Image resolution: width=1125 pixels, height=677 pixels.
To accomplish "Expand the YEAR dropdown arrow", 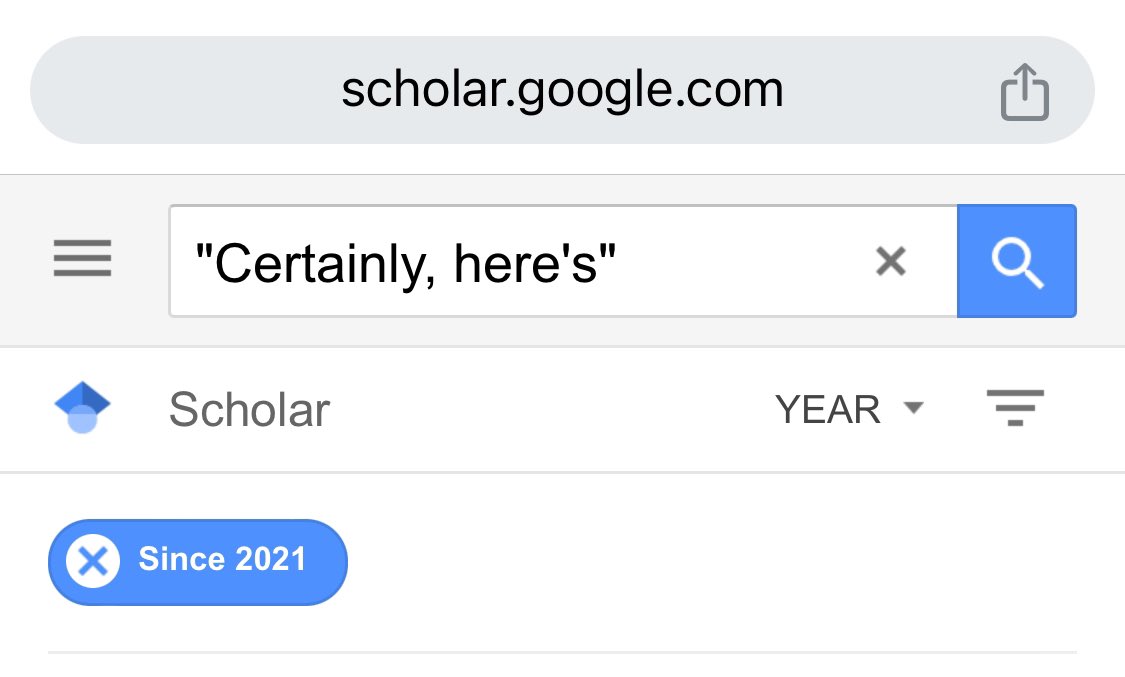I will (912, 408).
